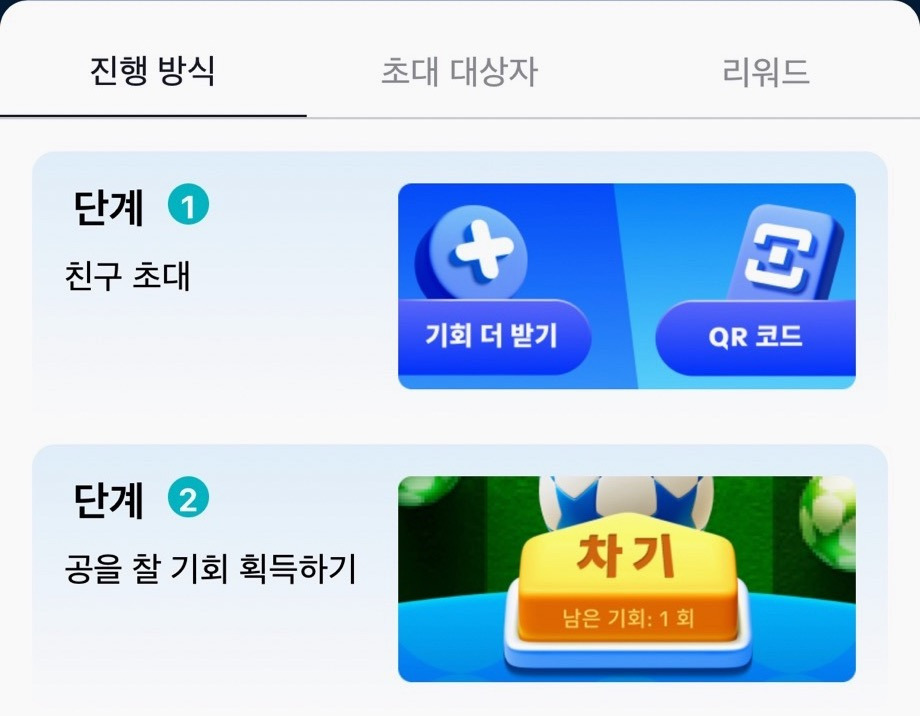
Task: Tap the 기회 더 받기 button
Action: pyautogui.click(x=492, y=337)
